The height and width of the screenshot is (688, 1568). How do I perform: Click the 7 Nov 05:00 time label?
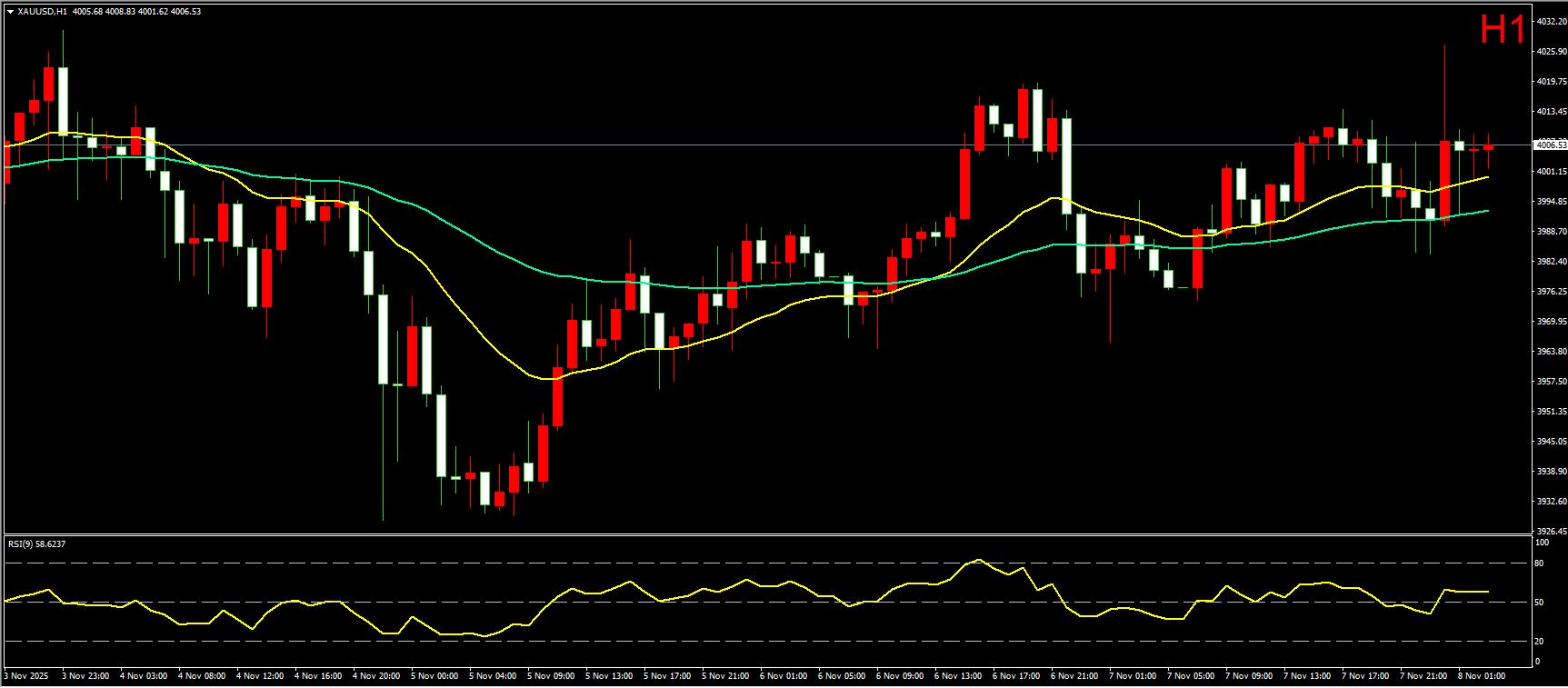(x=1191, y=676)
